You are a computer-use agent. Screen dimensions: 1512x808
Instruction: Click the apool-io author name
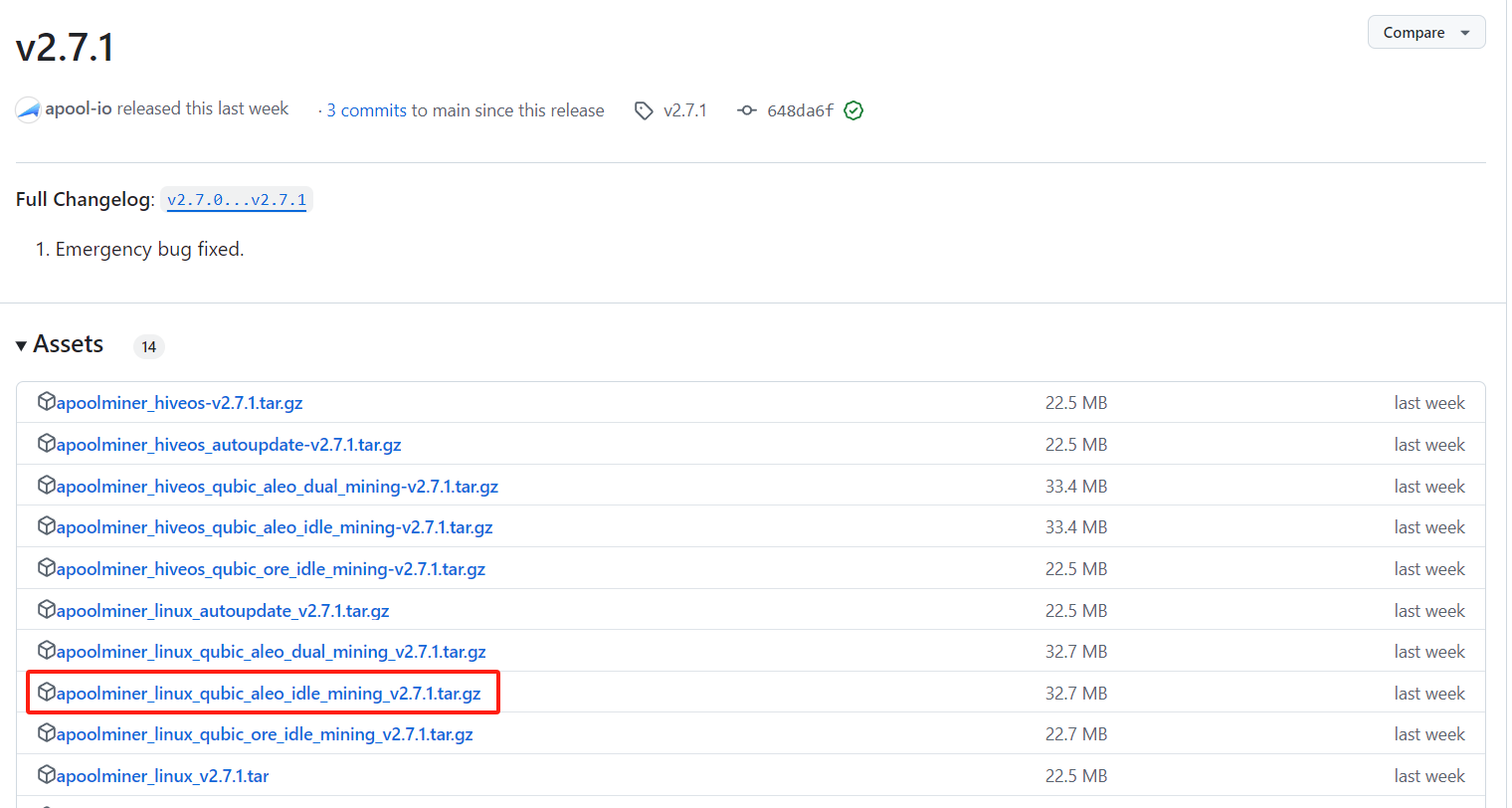[x=79, y=108]
